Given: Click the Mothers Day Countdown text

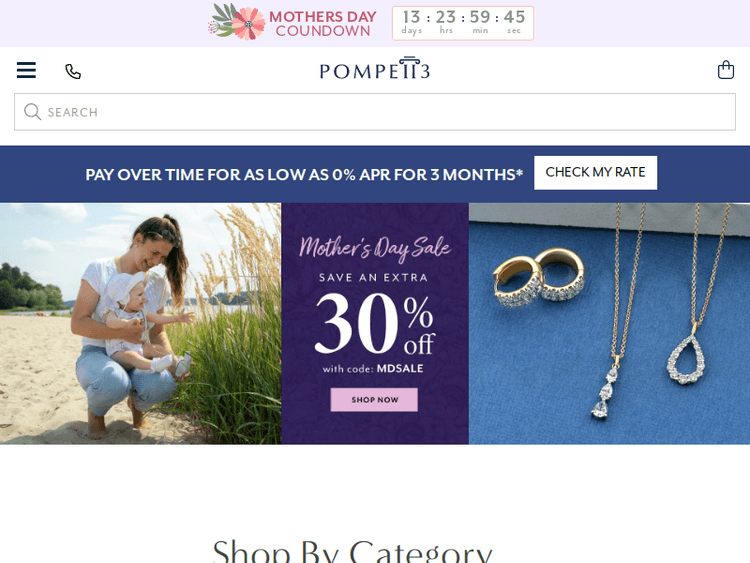Looking at the screenshot, I should point(323,23).
